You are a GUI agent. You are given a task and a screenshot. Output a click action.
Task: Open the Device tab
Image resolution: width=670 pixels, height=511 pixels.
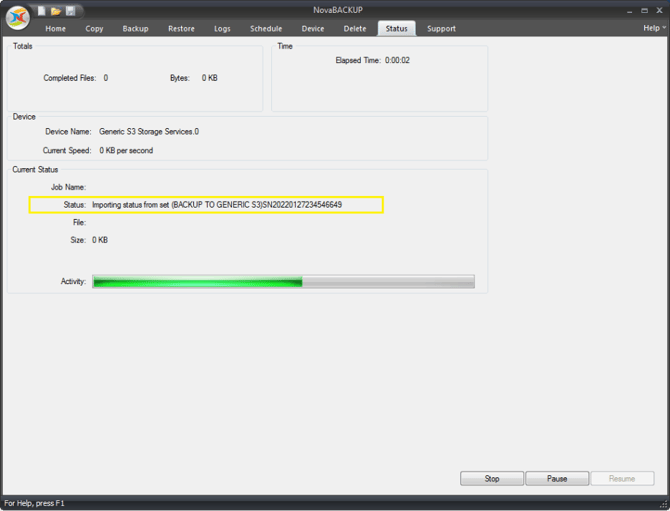(x=313, y=29)
